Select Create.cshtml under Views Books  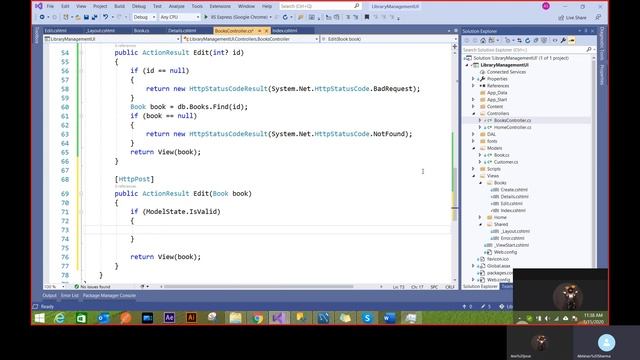coord(514,190)
